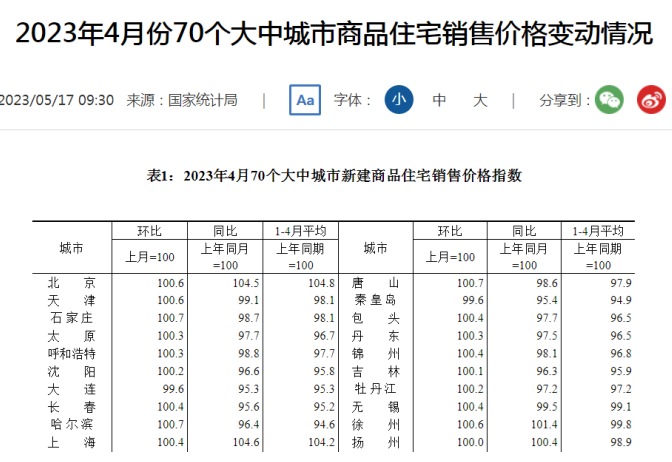Click right table city name 吉林
The width and height of the screenshot is (672, 462).
[x=375, y=371]
